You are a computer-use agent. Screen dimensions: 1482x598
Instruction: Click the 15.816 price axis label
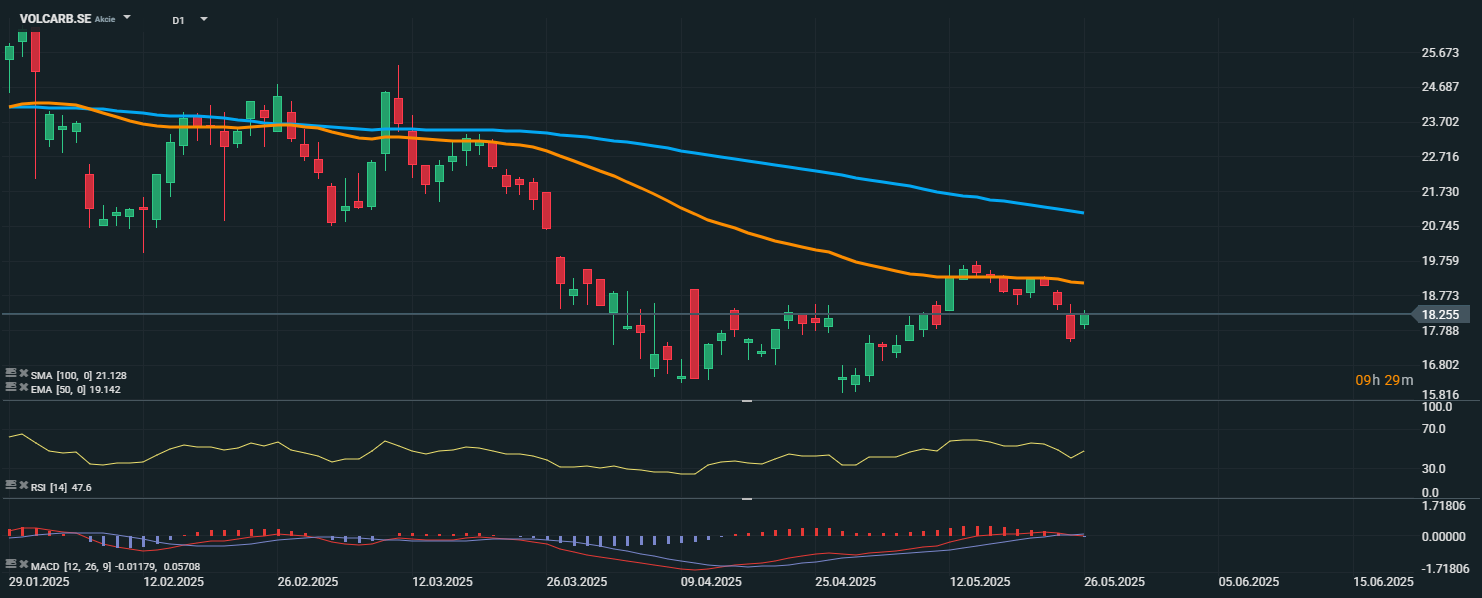(x=1439, y=394)
